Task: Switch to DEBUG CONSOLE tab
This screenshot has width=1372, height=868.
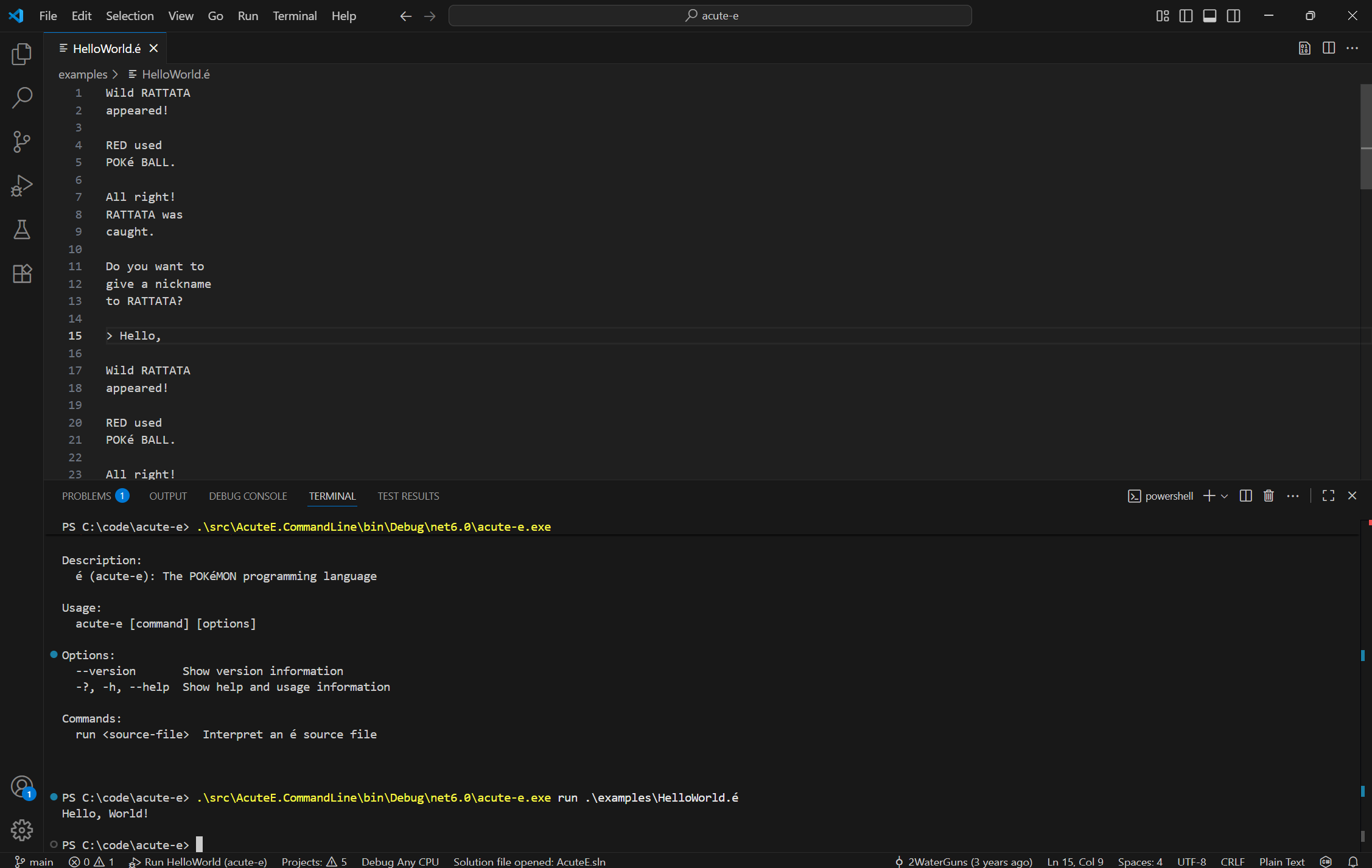Action: click(x=248, y=496)
